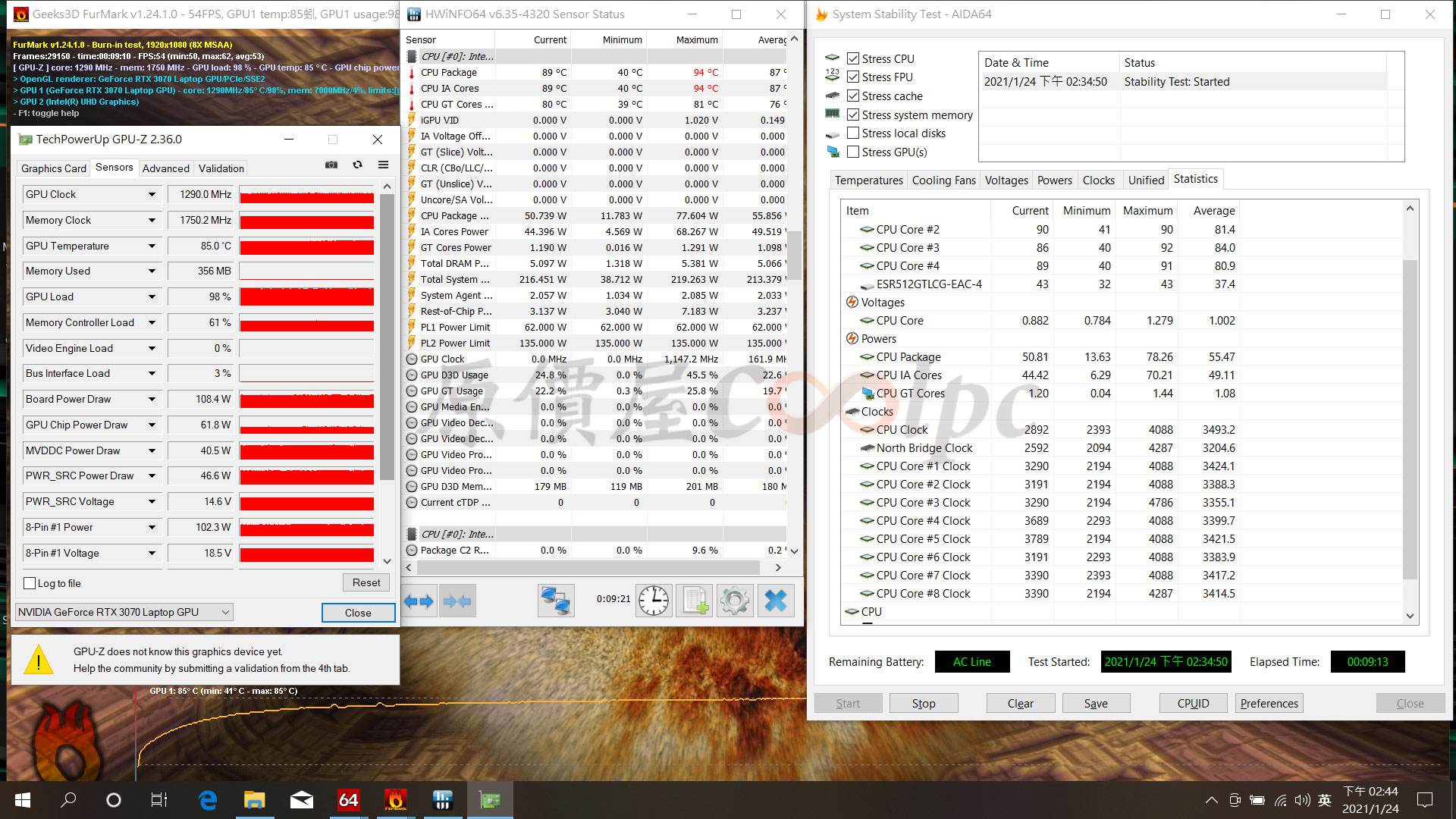Viewport: 1456px width, 819px height.
Task: Open AIDA64 Cooling Fans tab
Action: (943, 180)
